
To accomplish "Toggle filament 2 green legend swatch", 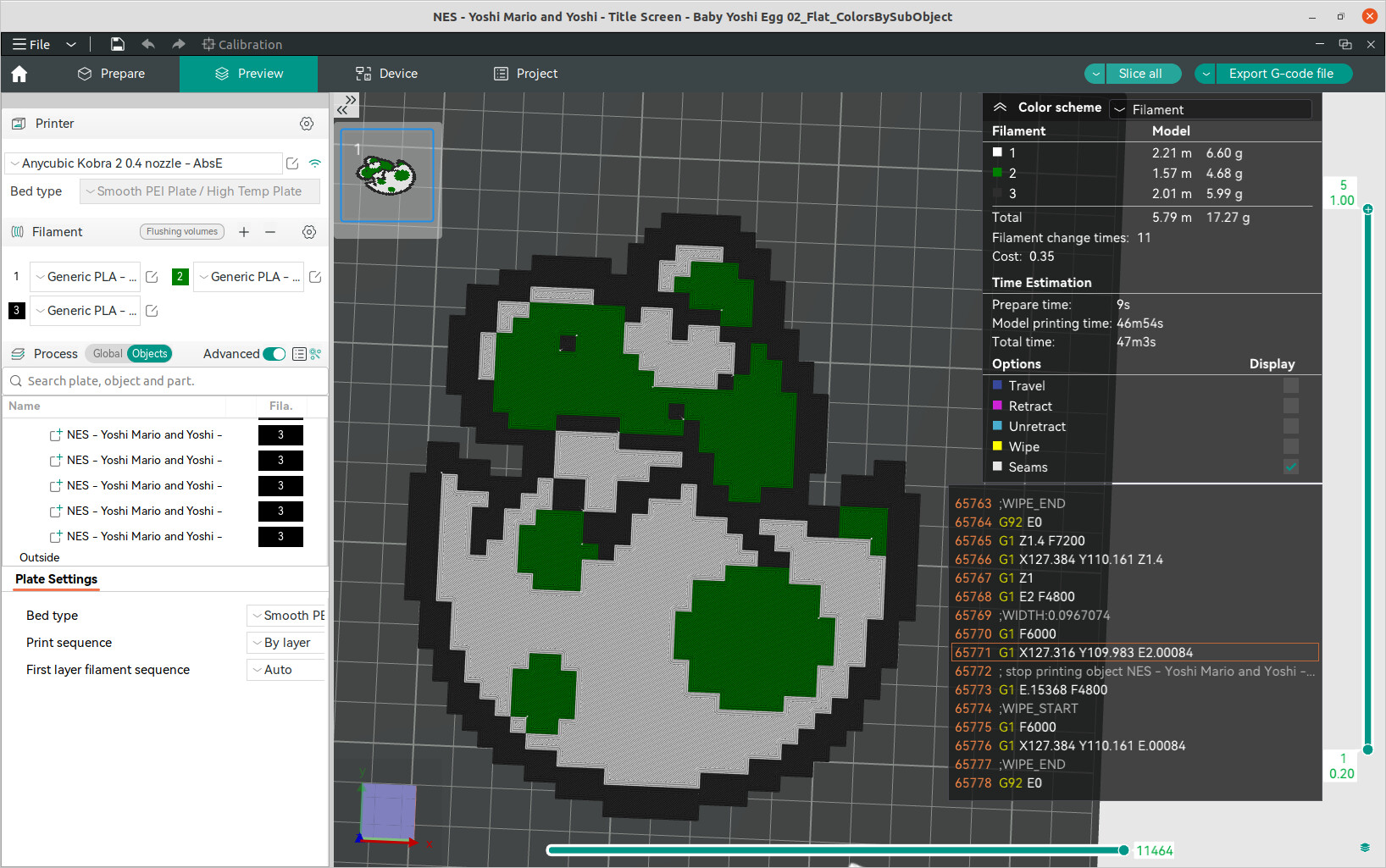I will point(997,173).
